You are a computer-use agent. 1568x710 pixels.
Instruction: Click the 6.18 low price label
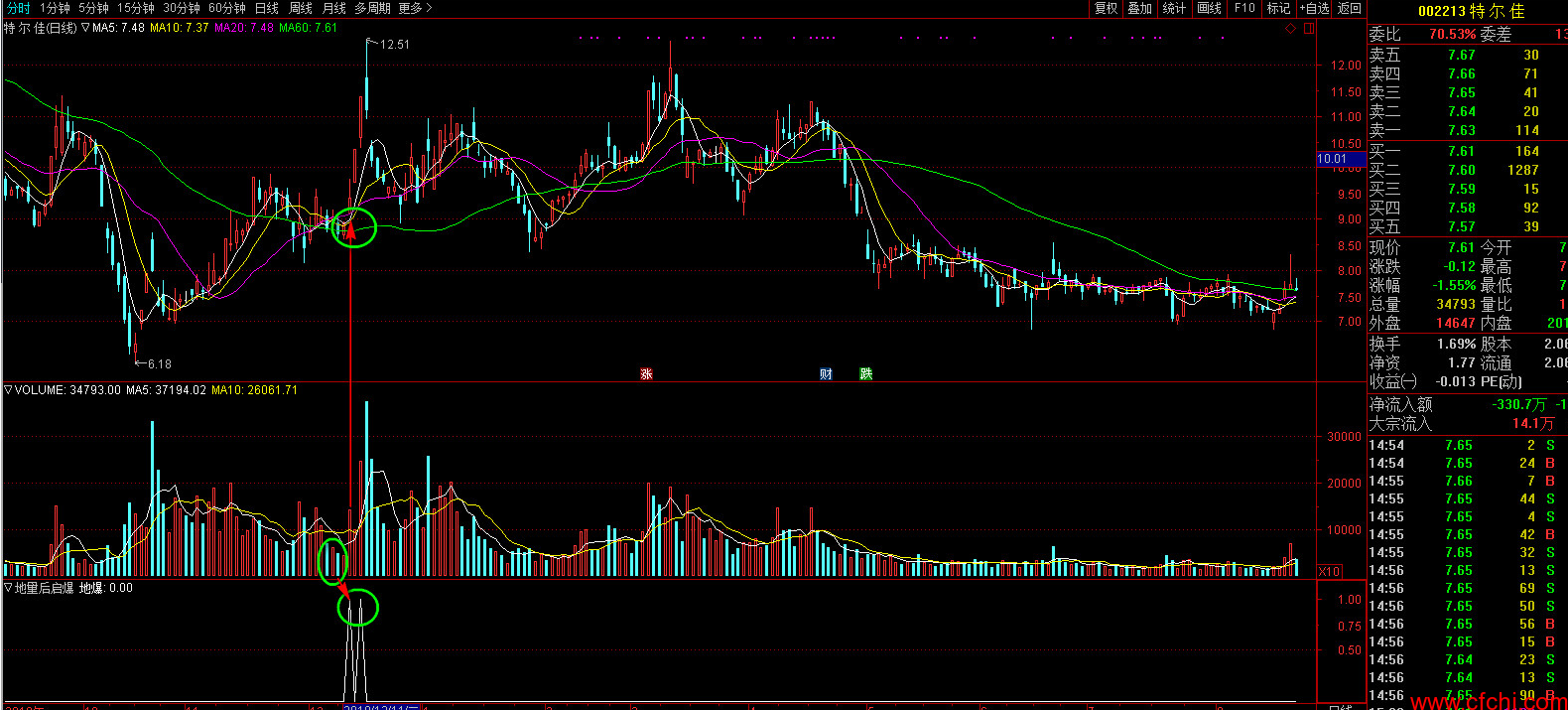pos(159,364)
